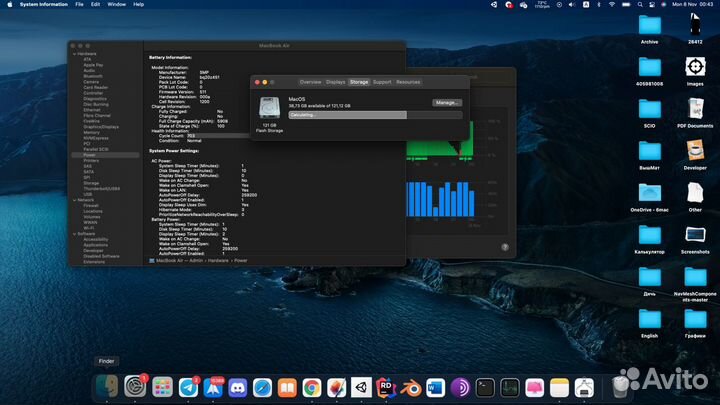Select Firewall in the Network sidebar
The image size is (720, 405).
tap(91, 206)
